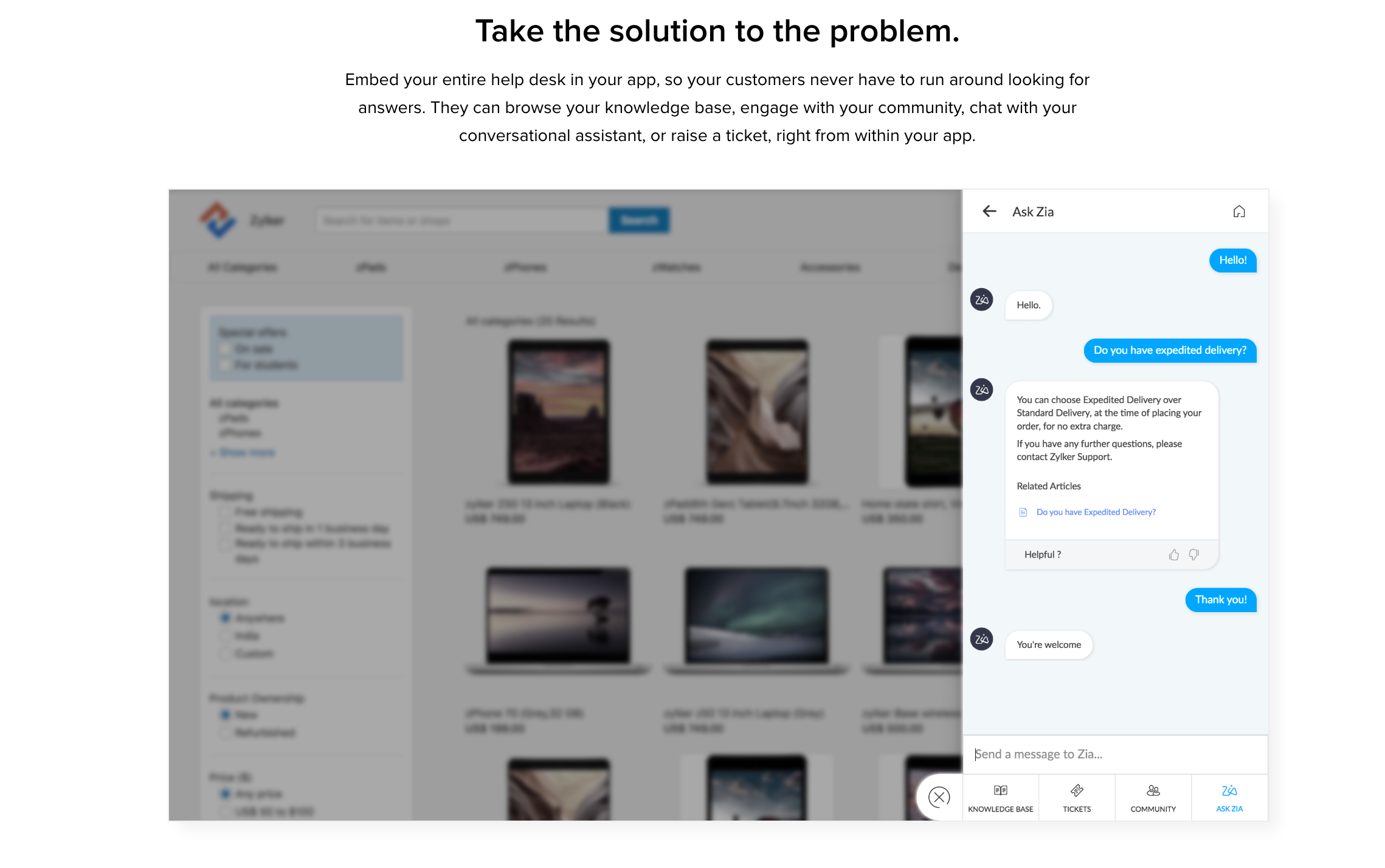Dismiss chat widget close button
This screenshot has width=1385, height=868.
[x=938, y=797]
